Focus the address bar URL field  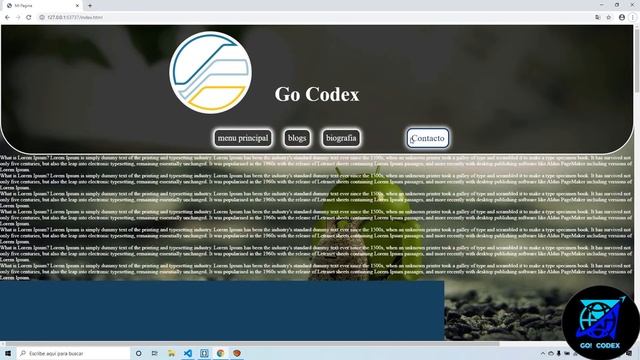click(x=318, y=18)
